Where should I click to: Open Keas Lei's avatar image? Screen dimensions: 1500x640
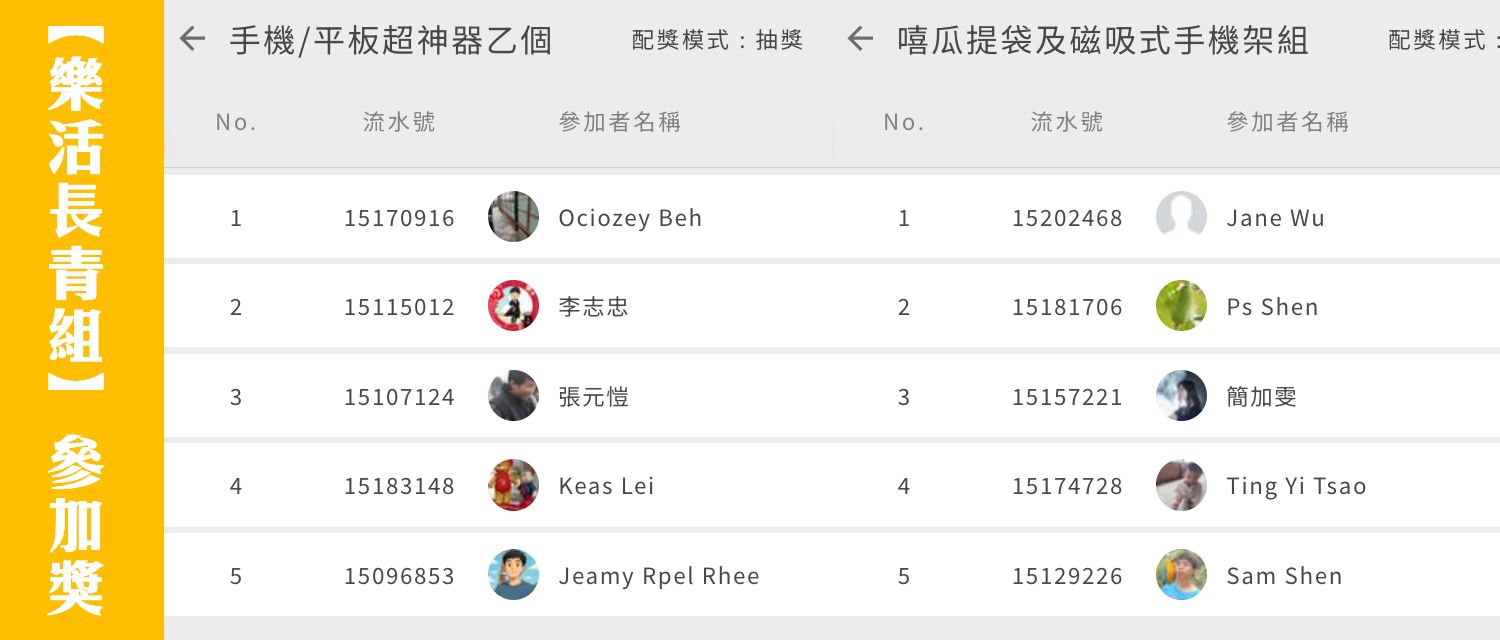click(x=513, y=485)
